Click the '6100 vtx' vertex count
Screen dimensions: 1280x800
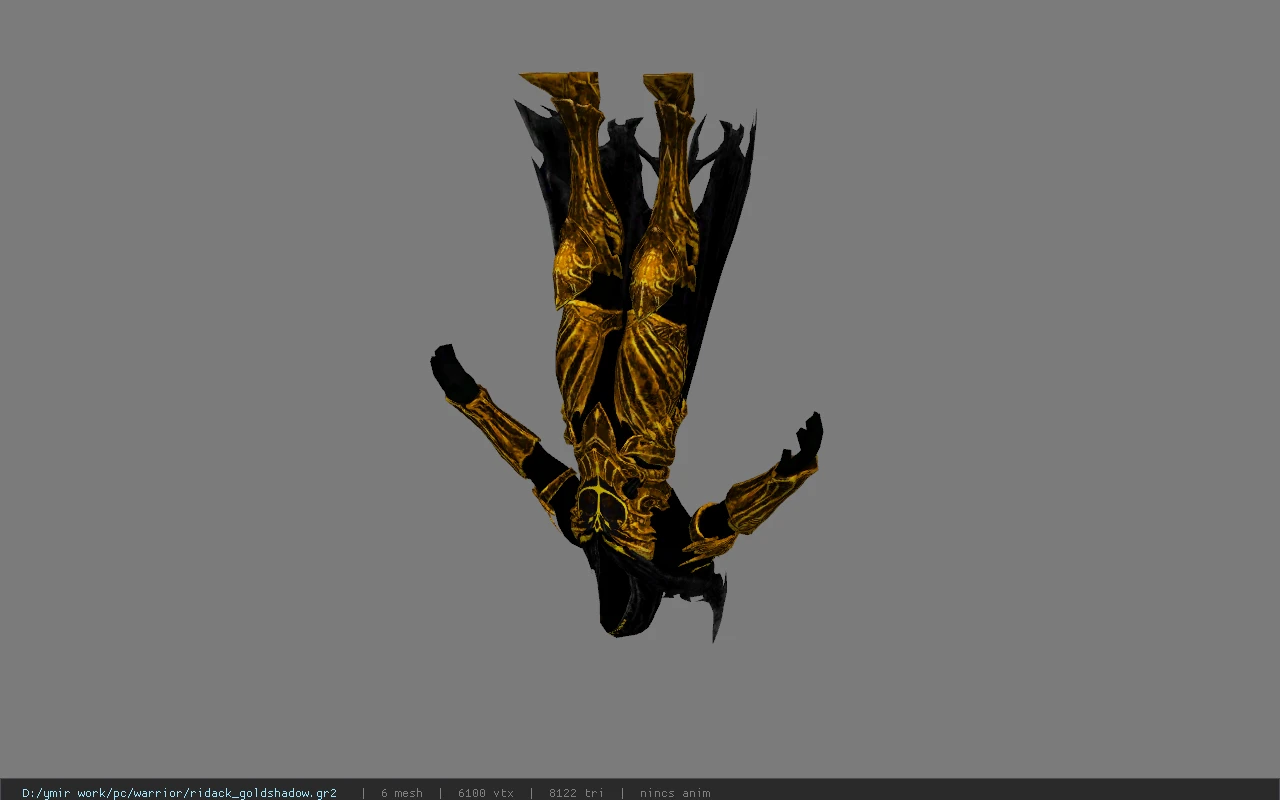486,793
